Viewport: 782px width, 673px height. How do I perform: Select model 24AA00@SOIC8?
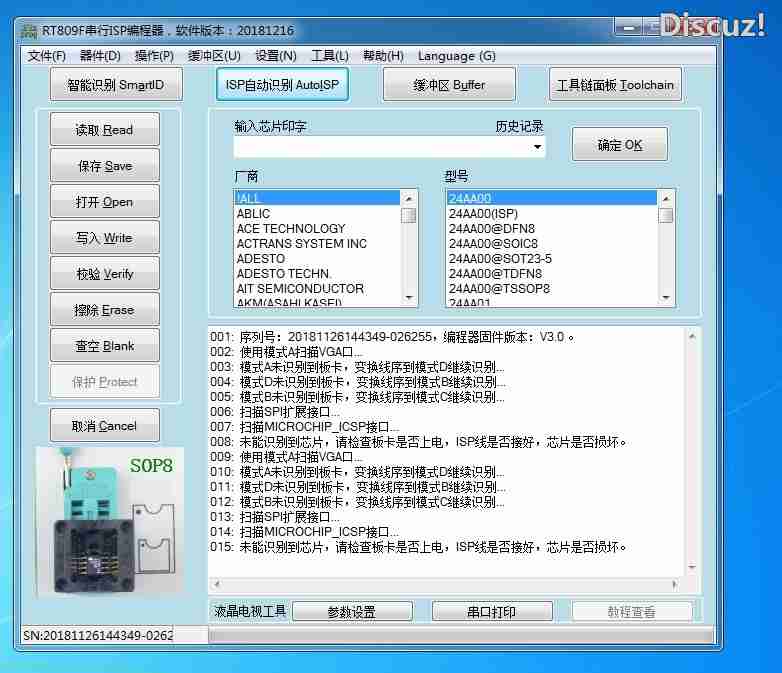[x=552, y=243]
